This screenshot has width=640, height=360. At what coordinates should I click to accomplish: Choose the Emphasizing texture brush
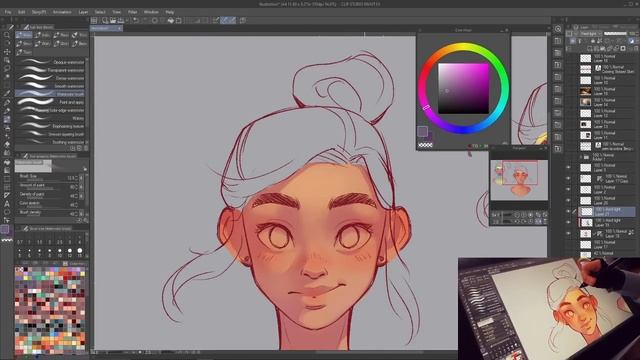[50, 126]
